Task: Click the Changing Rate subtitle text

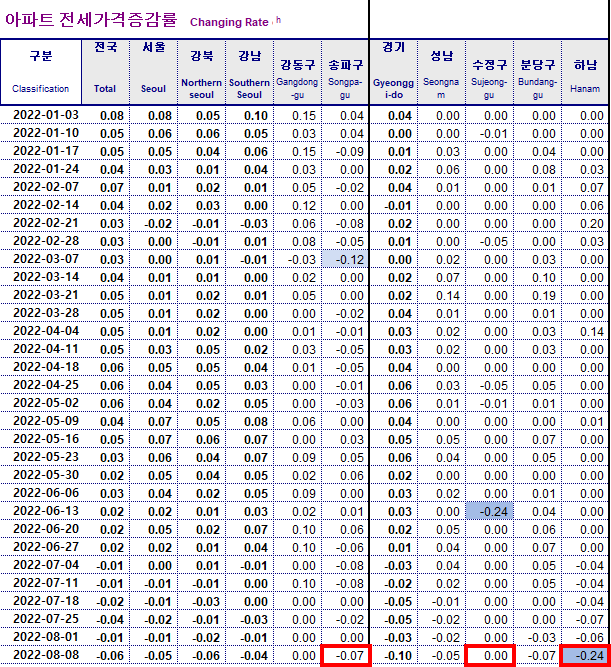Action: click(229, 22)
